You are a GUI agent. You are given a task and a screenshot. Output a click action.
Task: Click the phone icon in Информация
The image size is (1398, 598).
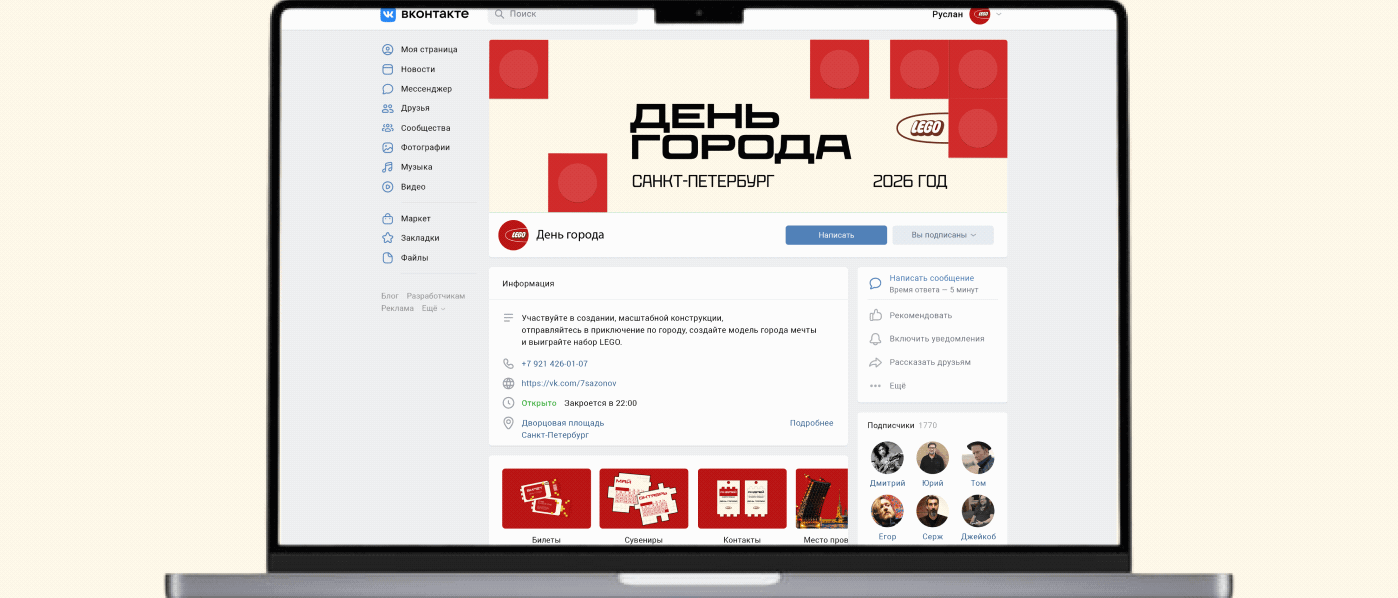[508, 364]
